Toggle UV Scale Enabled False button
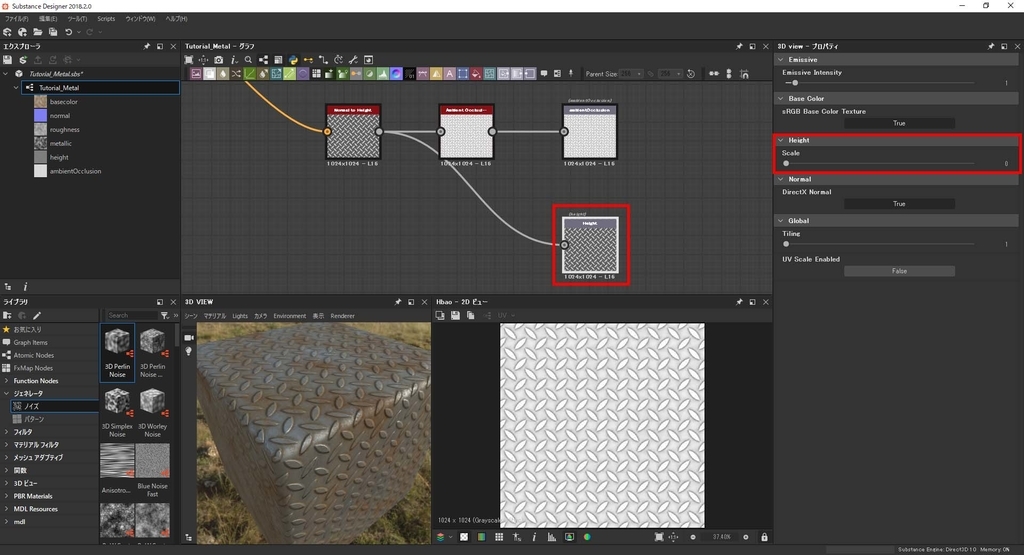 [898, 271]
